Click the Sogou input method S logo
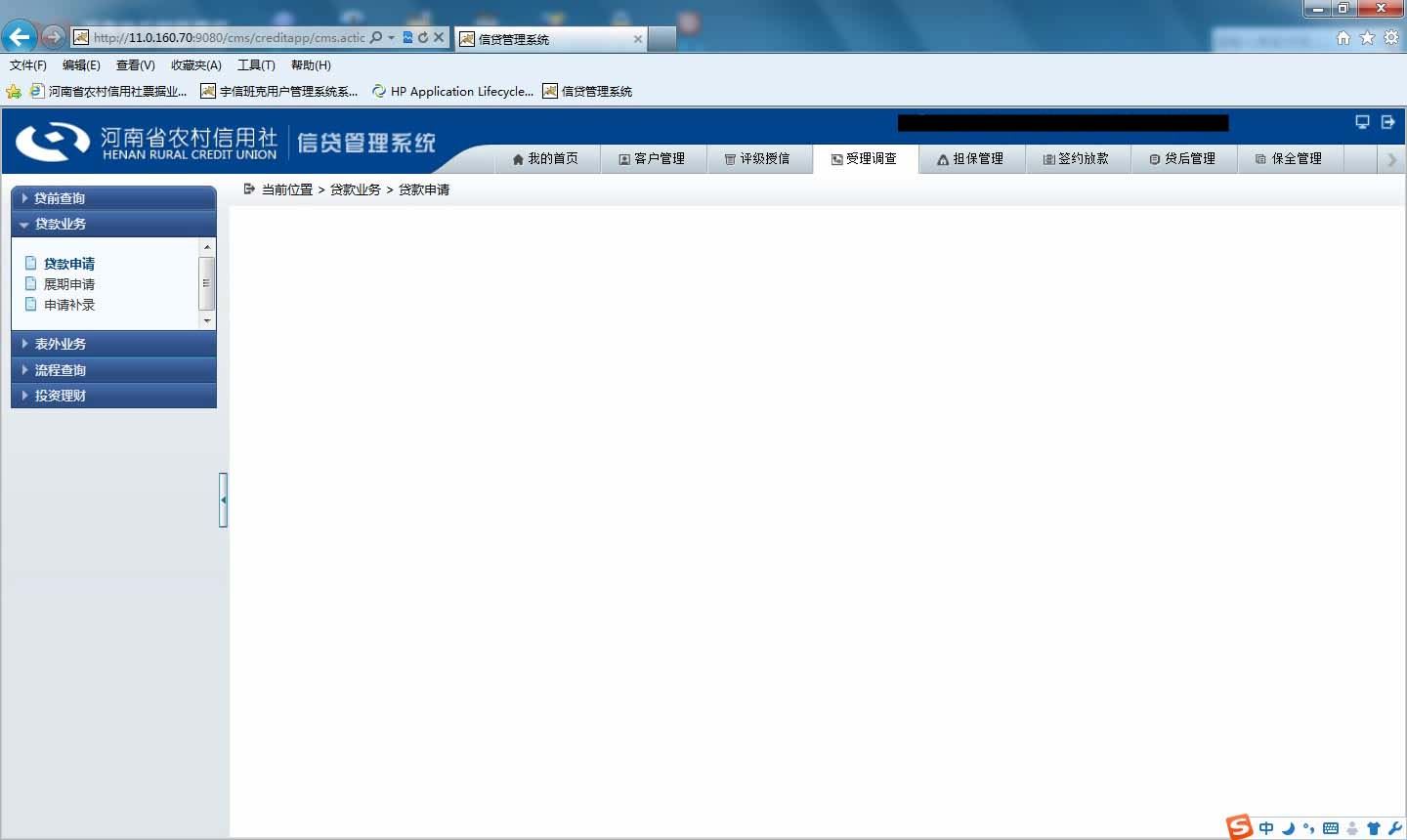The width and height of the screenshot is (1407, 840). click(1239, 826)
